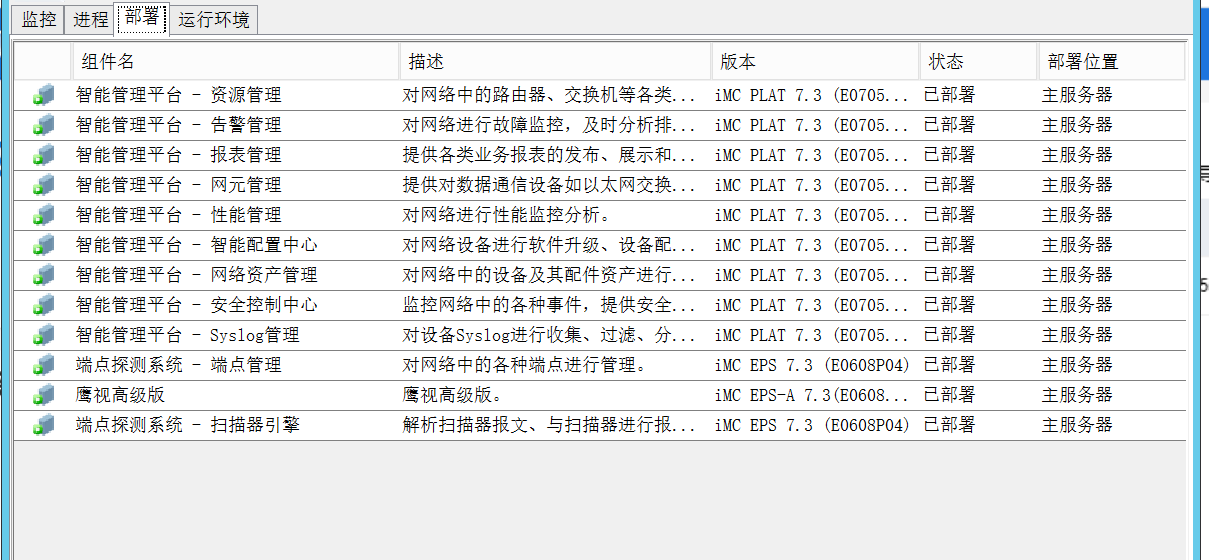Select 智能管理平台 - Syslog管理 component

point(188,335)
